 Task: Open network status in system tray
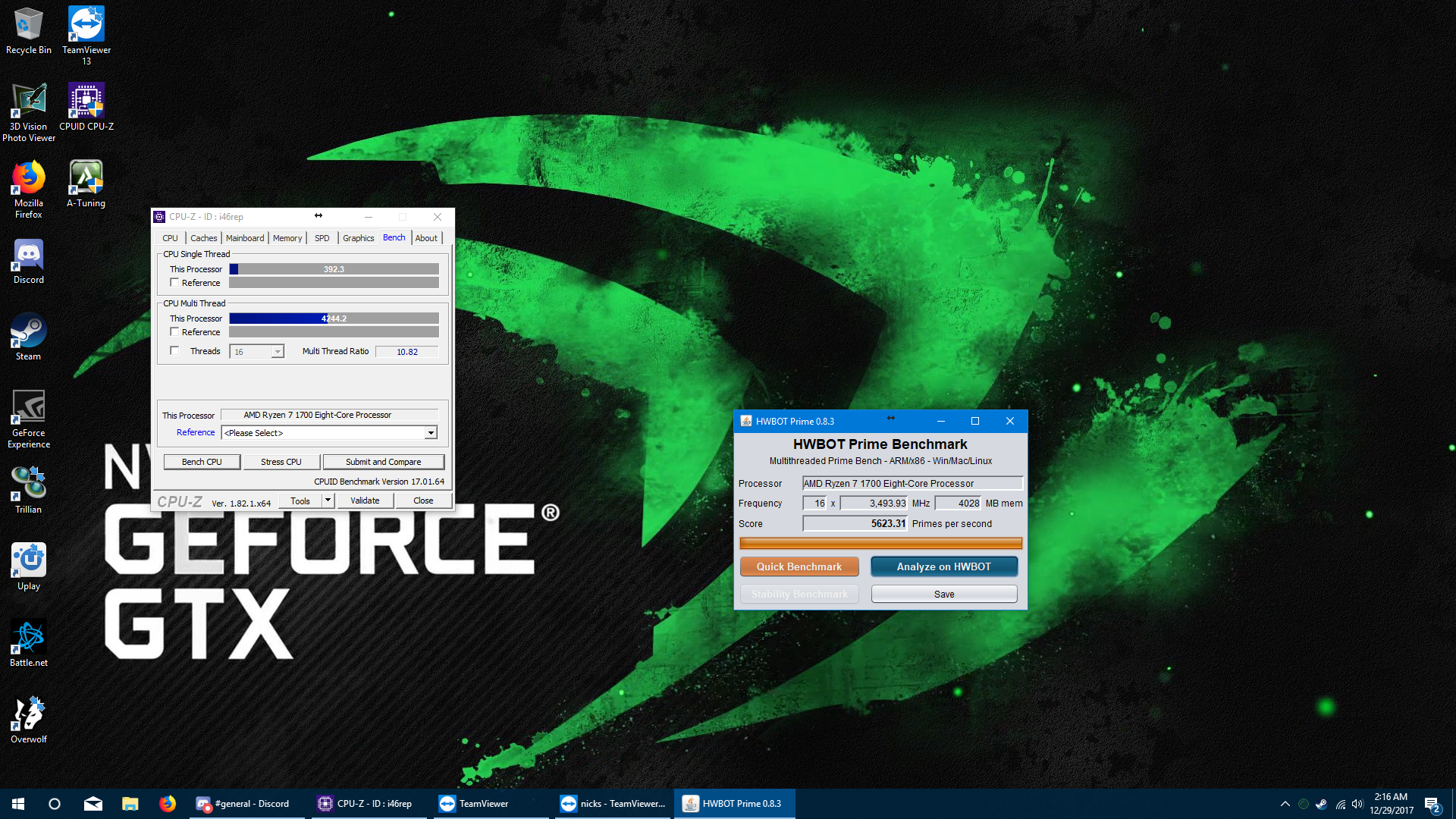[x=1340, y=804]
